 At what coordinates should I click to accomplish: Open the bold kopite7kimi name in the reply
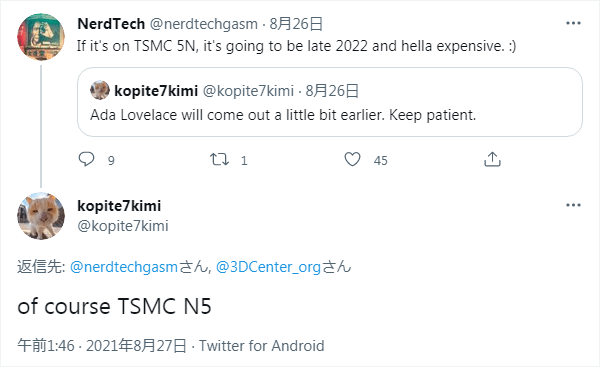click(x=119, y=206)
